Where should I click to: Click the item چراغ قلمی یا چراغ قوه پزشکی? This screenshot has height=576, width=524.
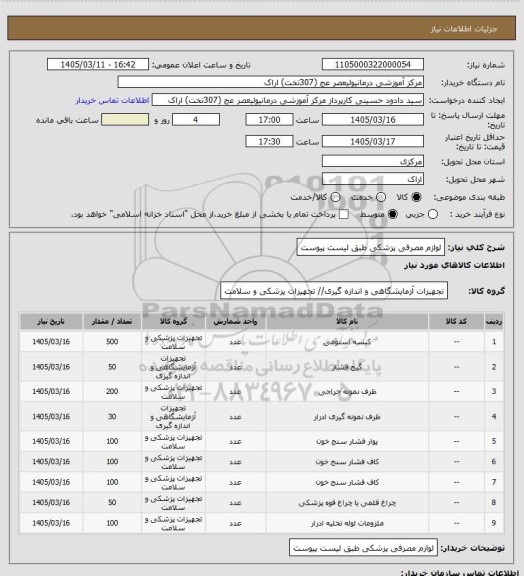(x=347, y=503)
